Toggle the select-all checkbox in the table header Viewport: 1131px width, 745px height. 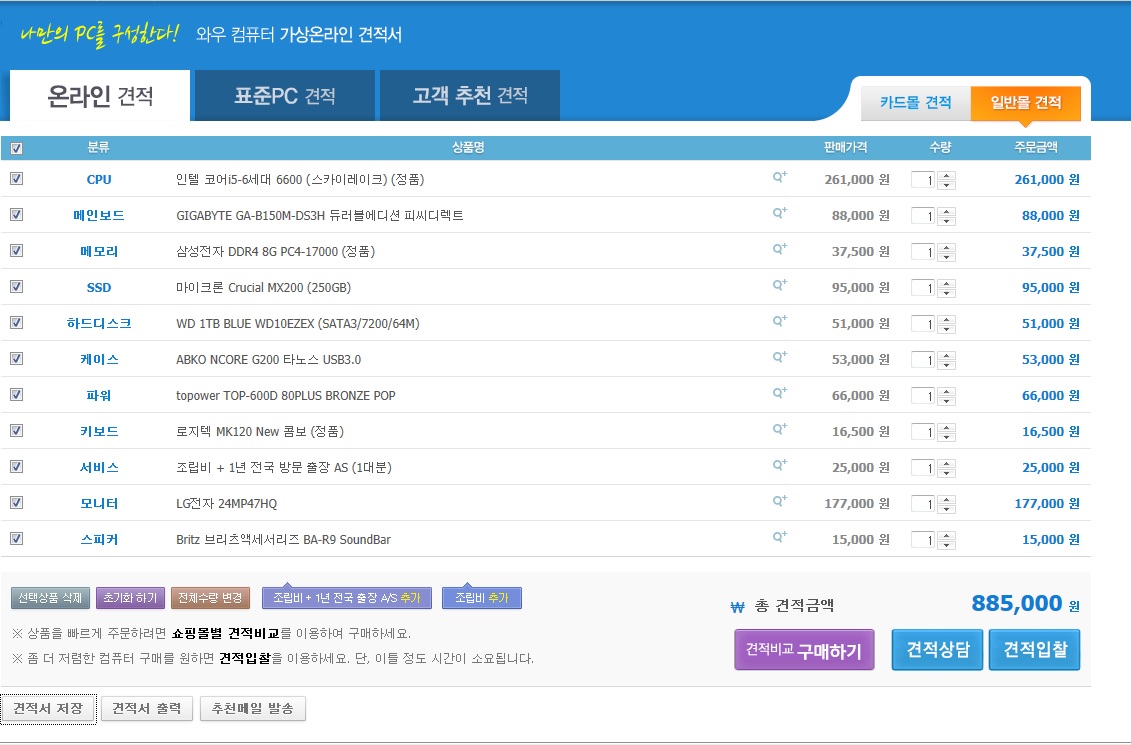coord(16,148)
